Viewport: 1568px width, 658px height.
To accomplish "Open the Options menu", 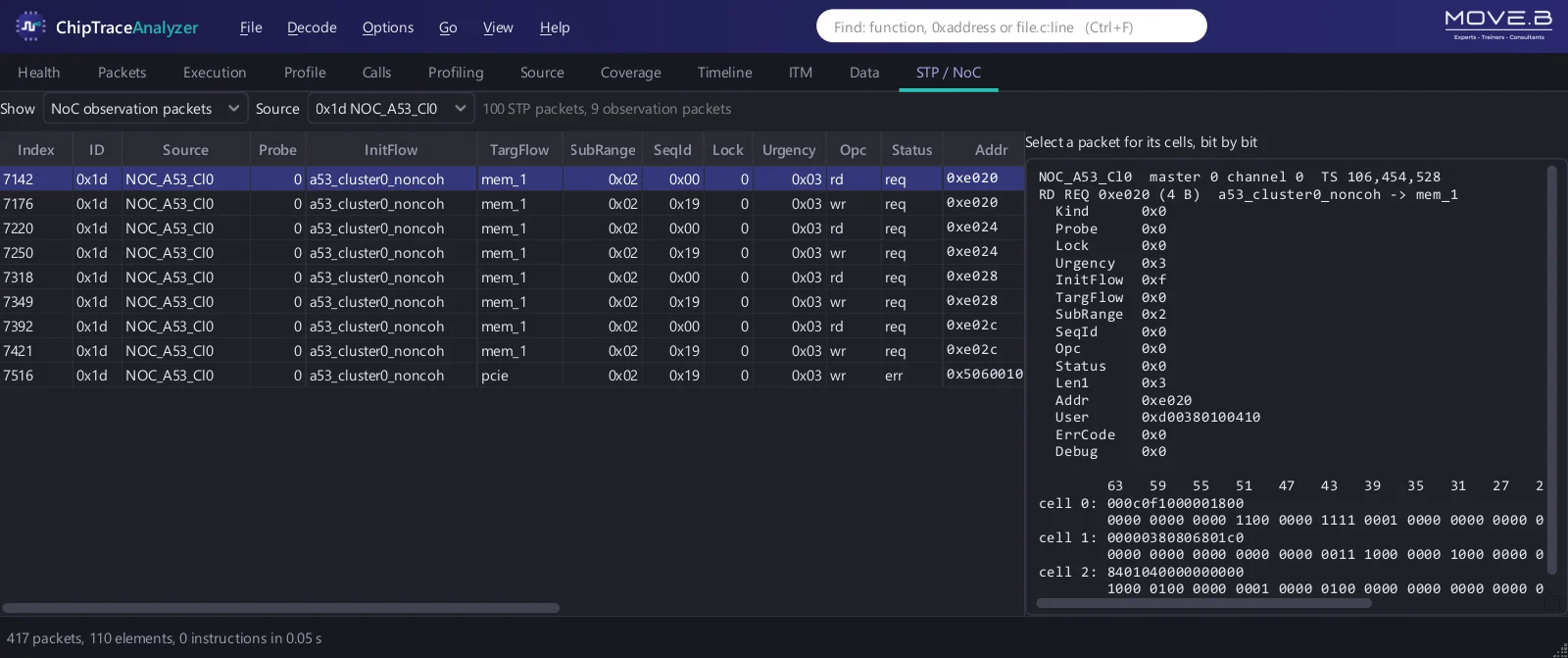I will pyautogui.click(x=388, y=27).
